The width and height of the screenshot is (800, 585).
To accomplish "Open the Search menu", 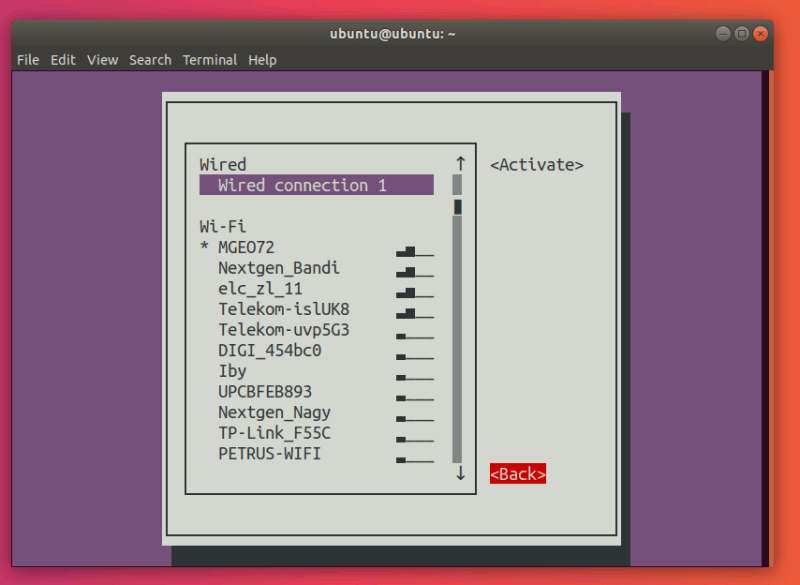I will (x=150, y=60).
